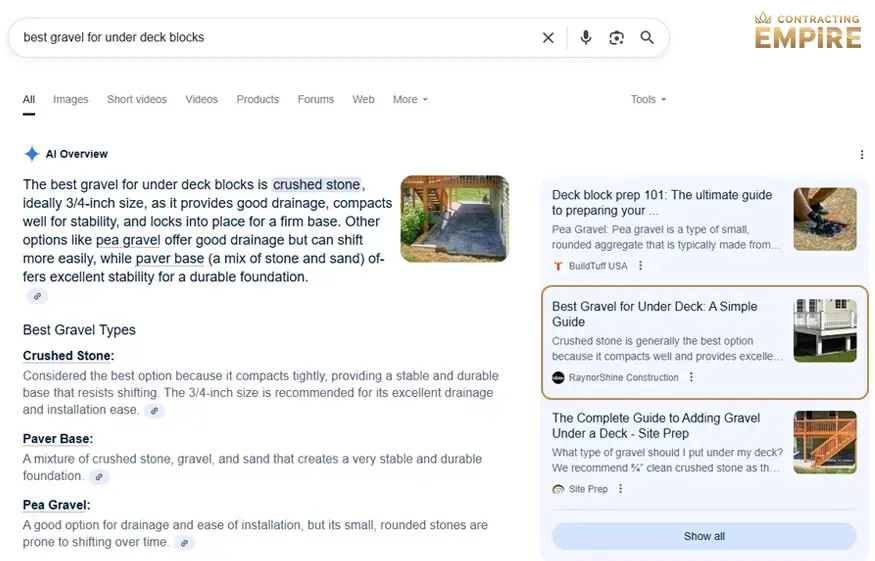This screenshot has height=561, width=875.
Task: Open Best Gravel for Under Deck guide
Action: tap(655, 314)
